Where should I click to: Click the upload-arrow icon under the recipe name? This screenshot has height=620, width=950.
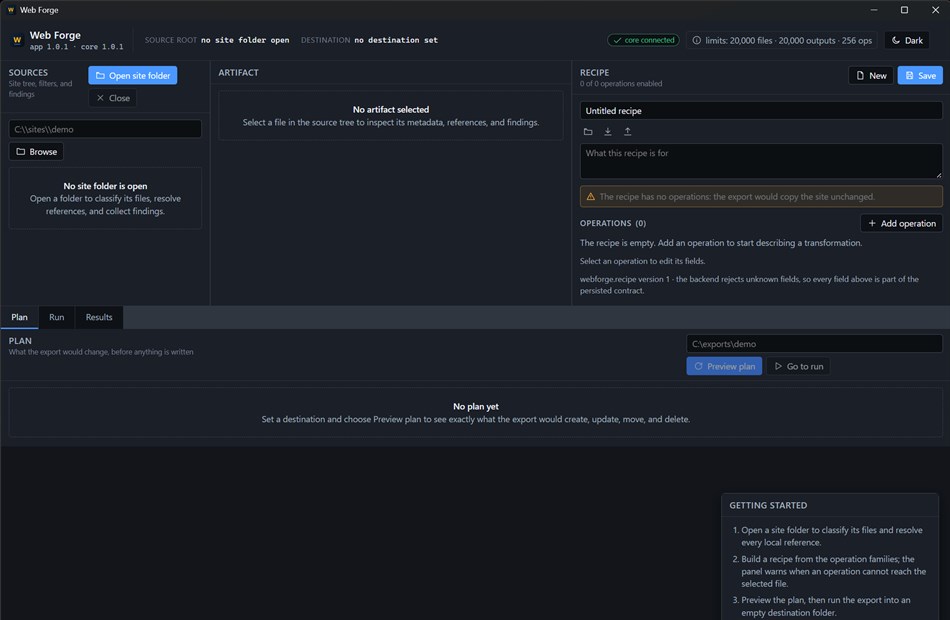tap(628, 132)
